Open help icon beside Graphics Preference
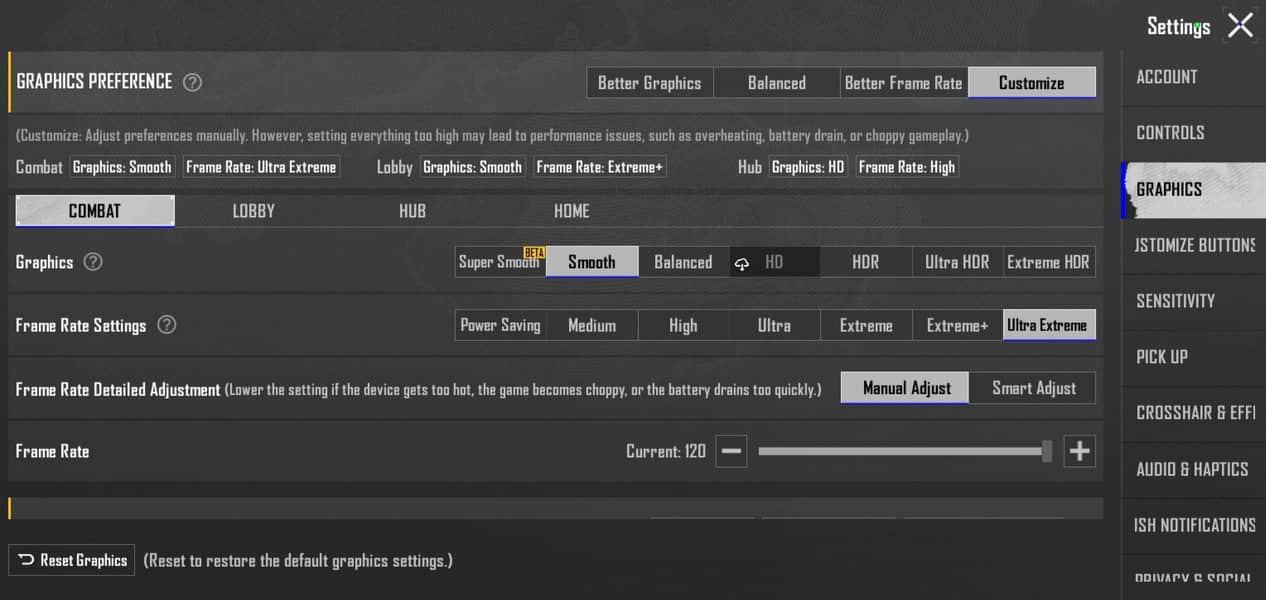 point(193,82)
